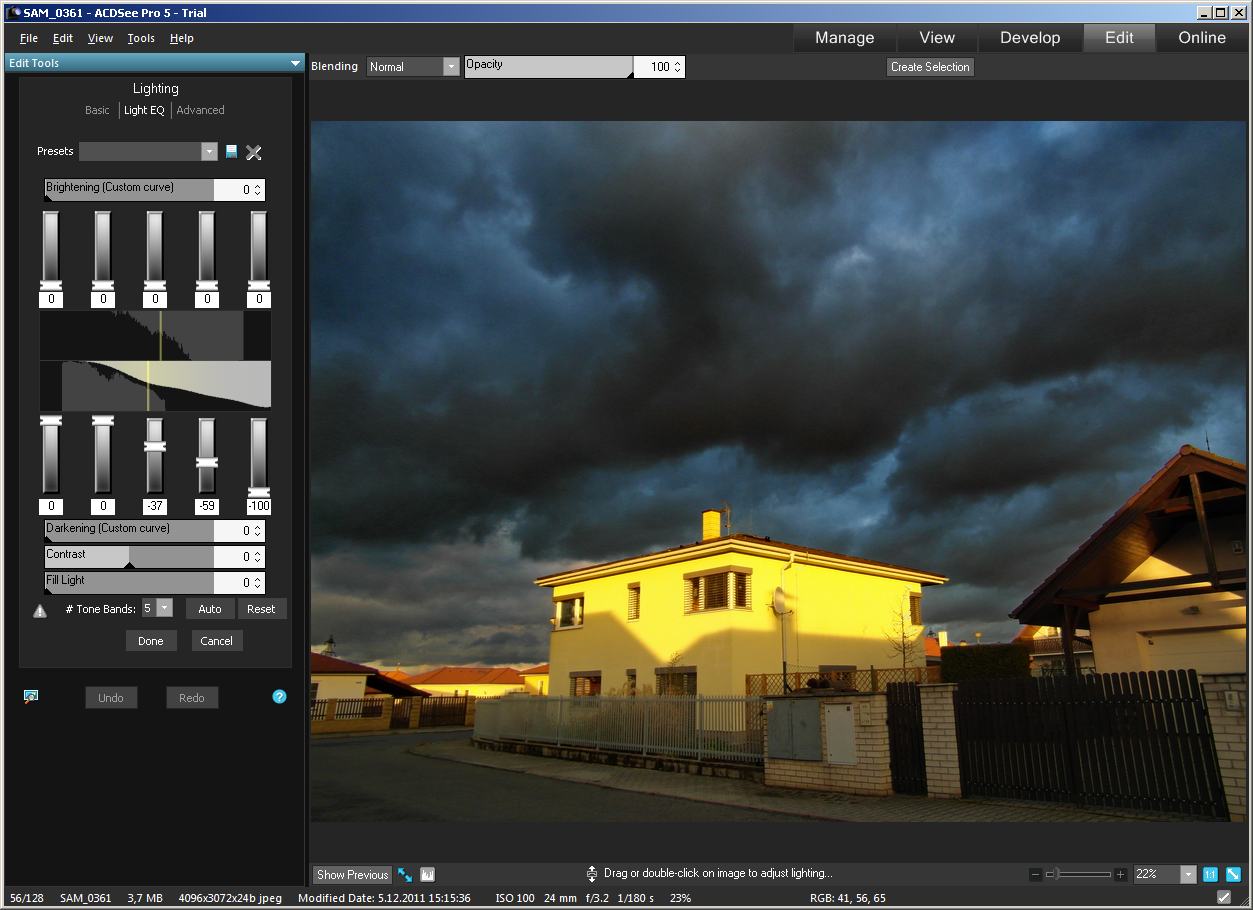Viewport: 1253px width, 910px height.
Task: Click the Create Selection button
Action: point(930,67)
